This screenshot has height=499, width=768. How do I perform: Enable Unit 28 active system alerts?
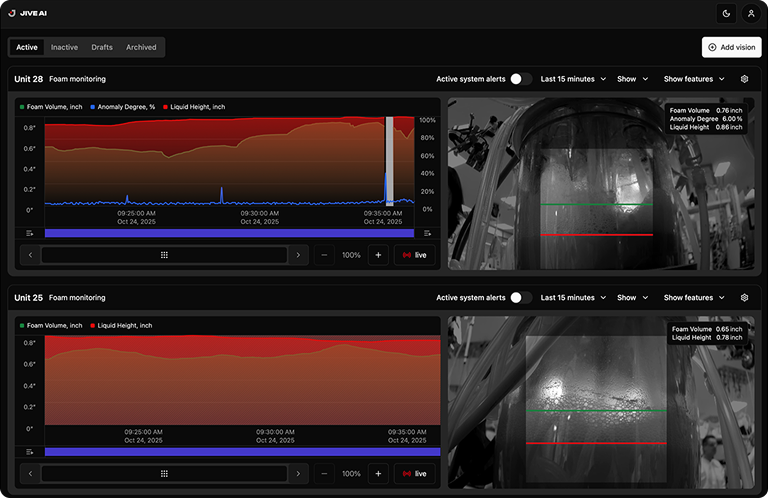(x=520, y=79)
